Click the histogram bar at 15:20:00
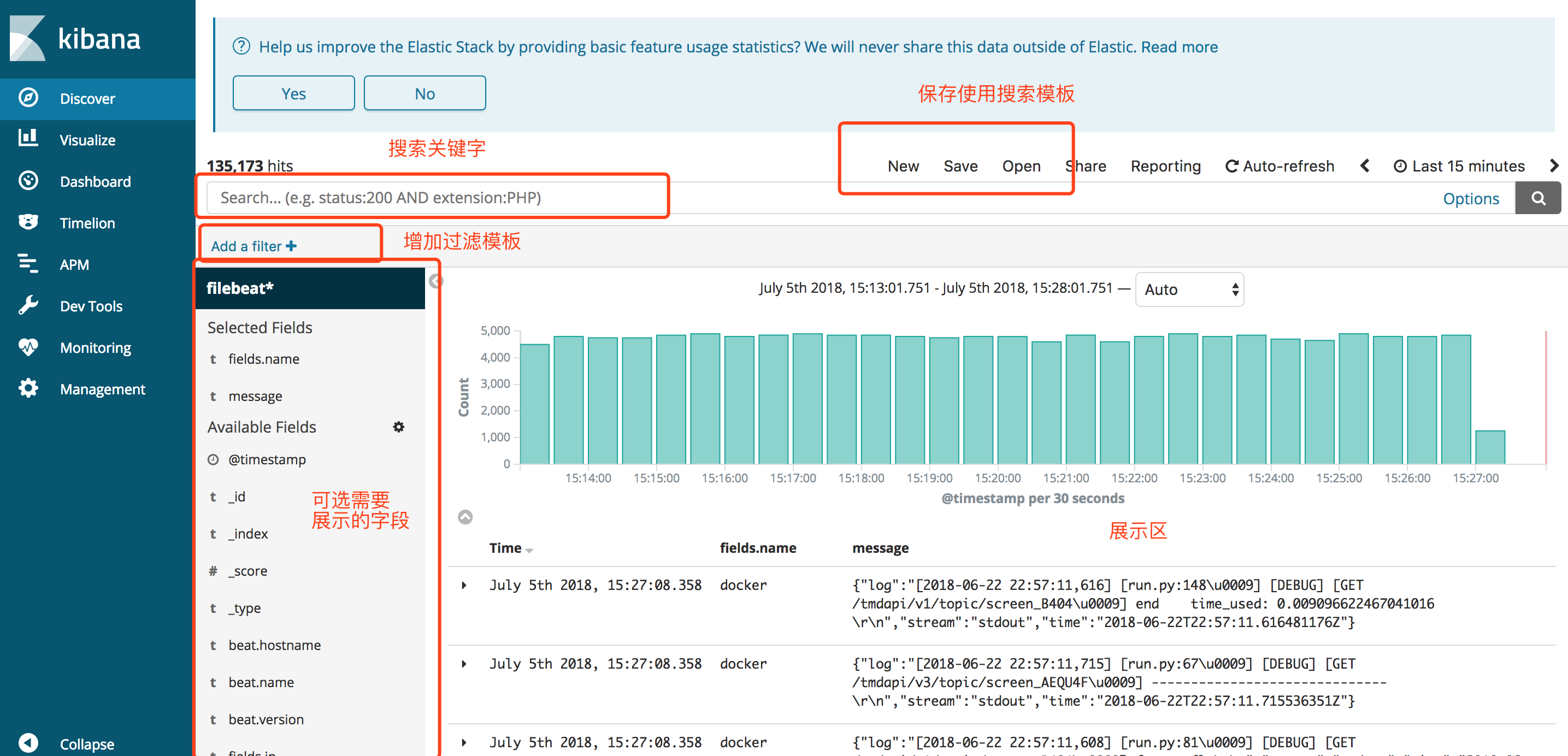Image resolution: width=1568 pixels, height=756 pixels. 1012,399
